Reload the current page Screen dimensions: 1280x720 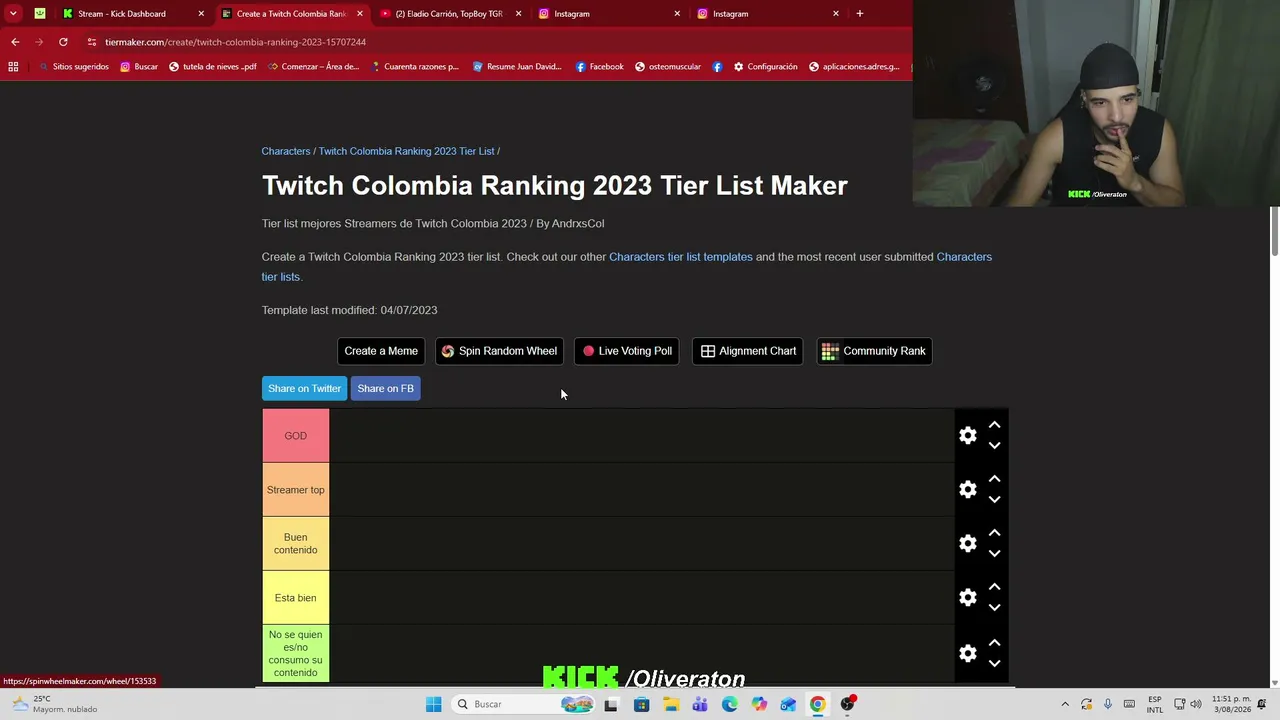pos(63,42)
